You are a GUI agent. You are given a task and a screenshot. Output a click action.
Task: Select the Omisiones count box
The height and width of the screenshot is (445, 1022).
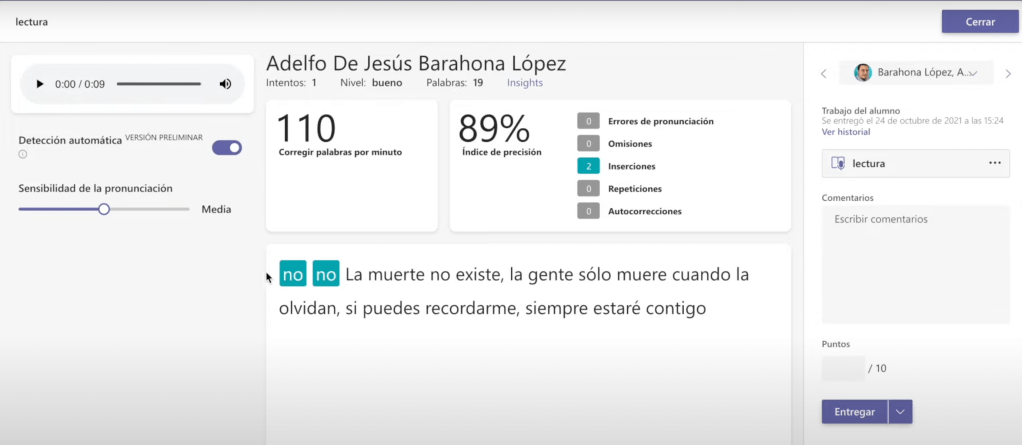pos(589,144)
